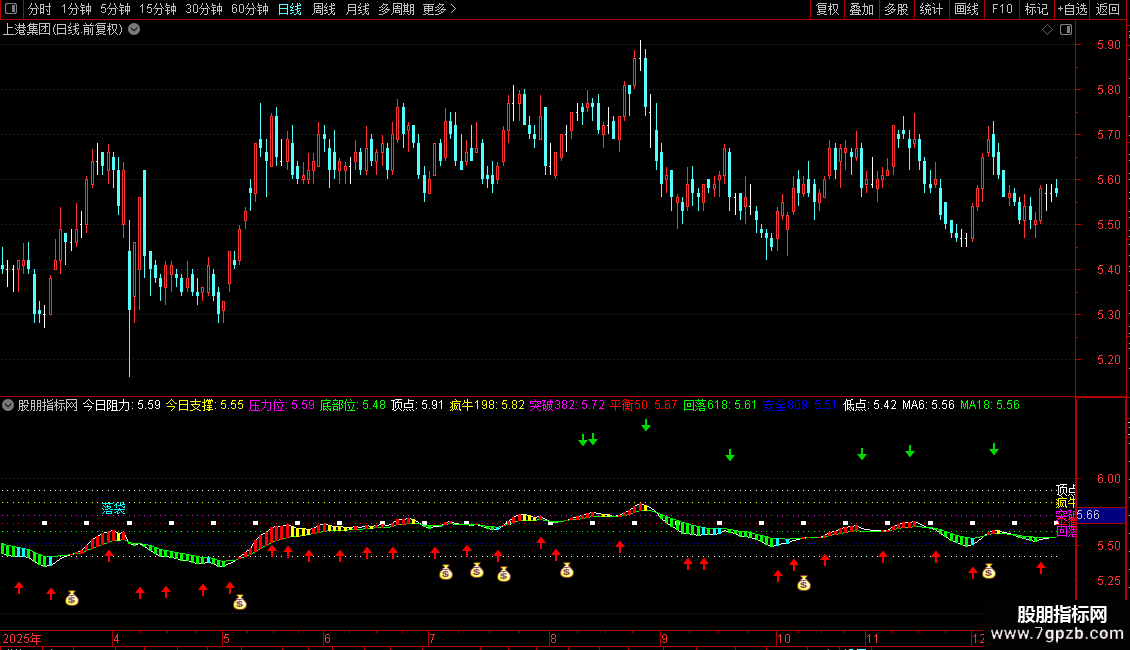Viewport: 1130px width, 650px height.
Task: Click the rightmost red up arrow signal
Action: (1041, 568)
